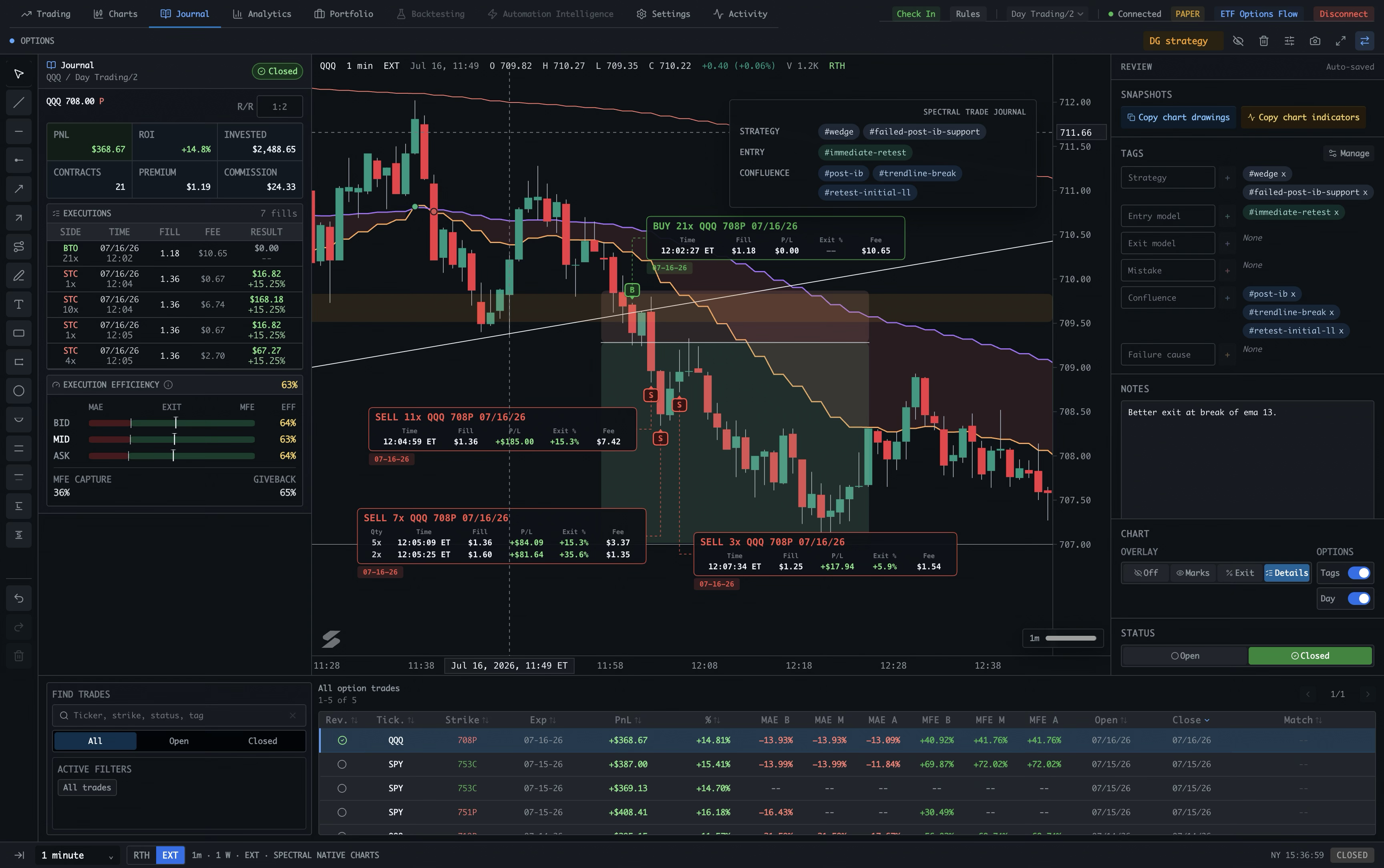The image size is (1384, 868).
Task: Click the Check In button
Action: point(915,14)
